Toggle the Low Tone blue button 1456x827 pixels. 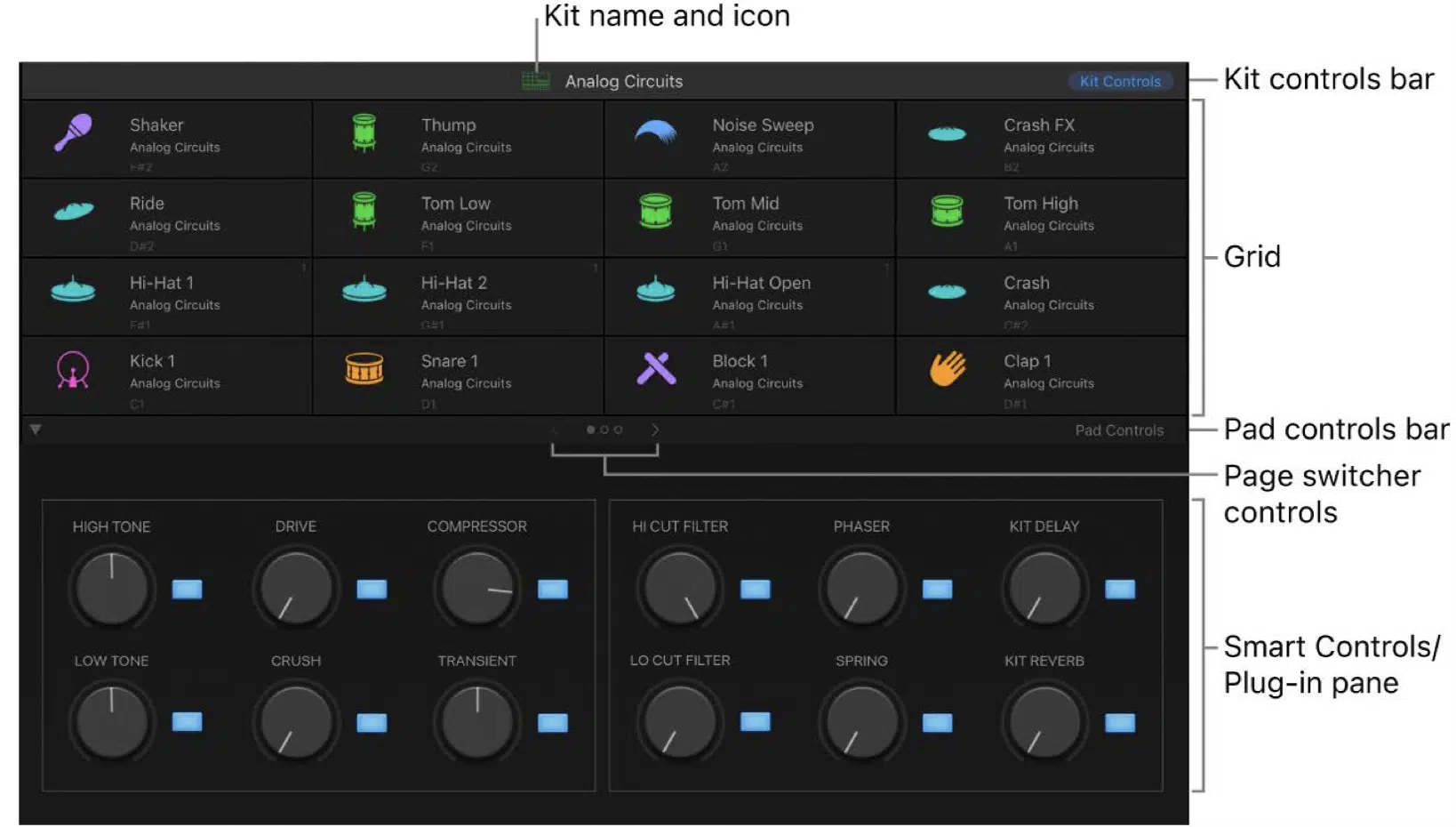187,721
